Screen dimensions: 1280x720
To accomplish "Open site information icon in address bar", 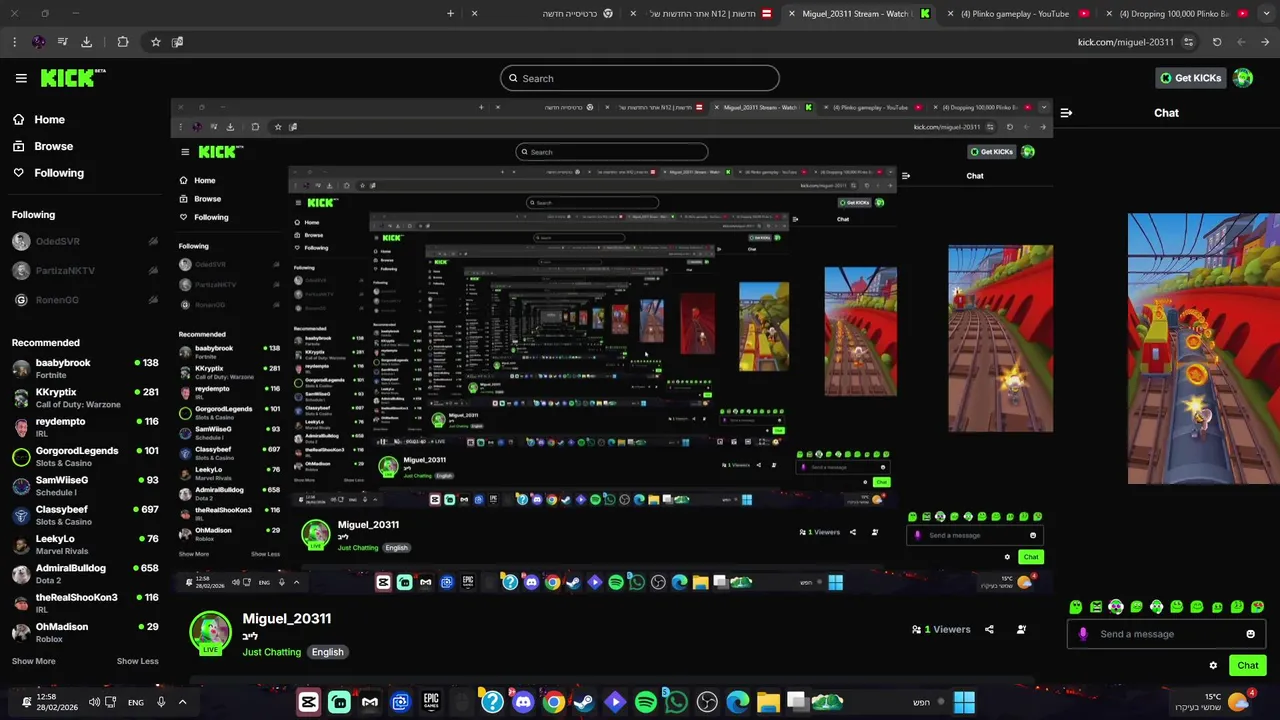I will [1188, 42].
